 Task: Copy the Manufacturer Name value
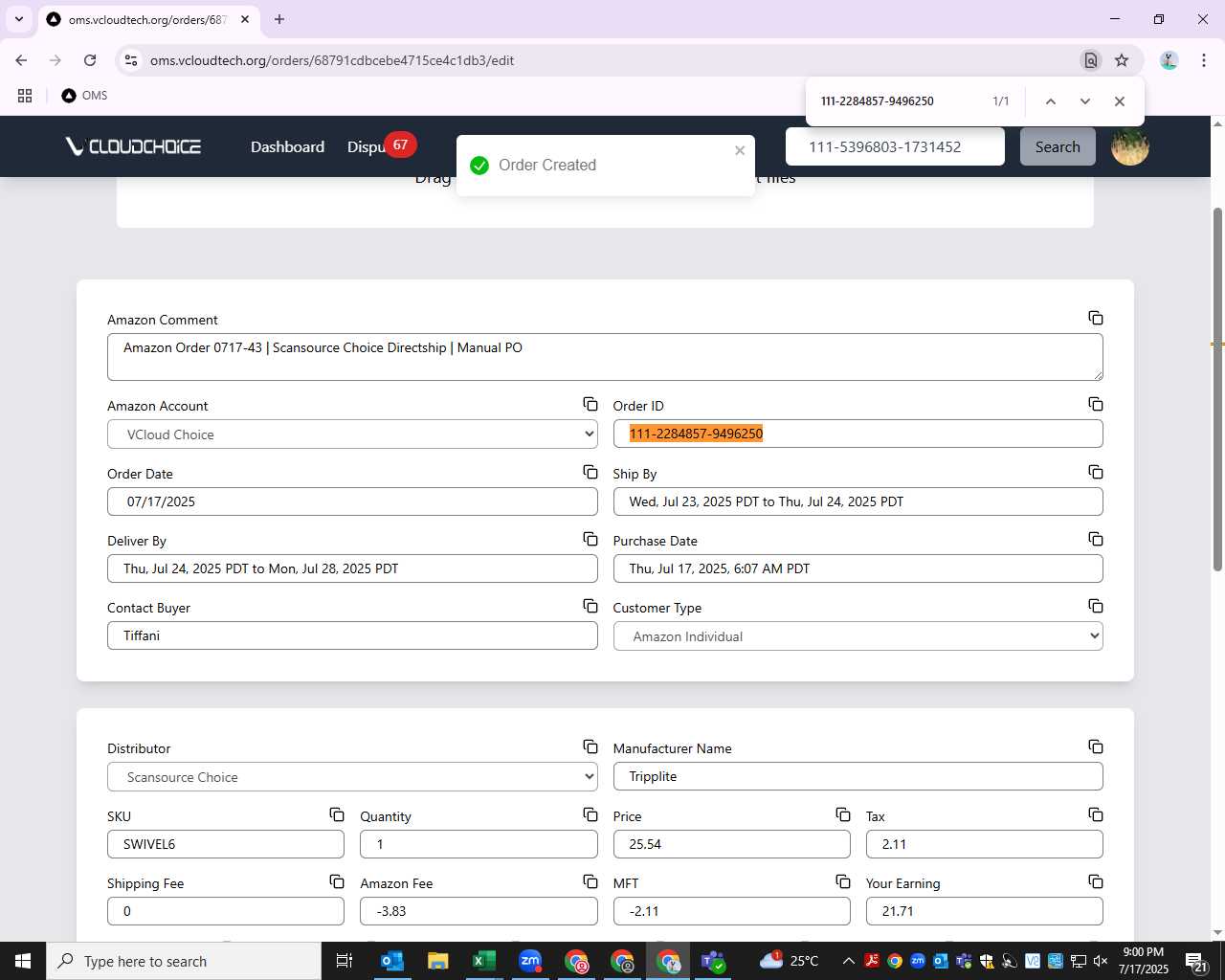1096,746
